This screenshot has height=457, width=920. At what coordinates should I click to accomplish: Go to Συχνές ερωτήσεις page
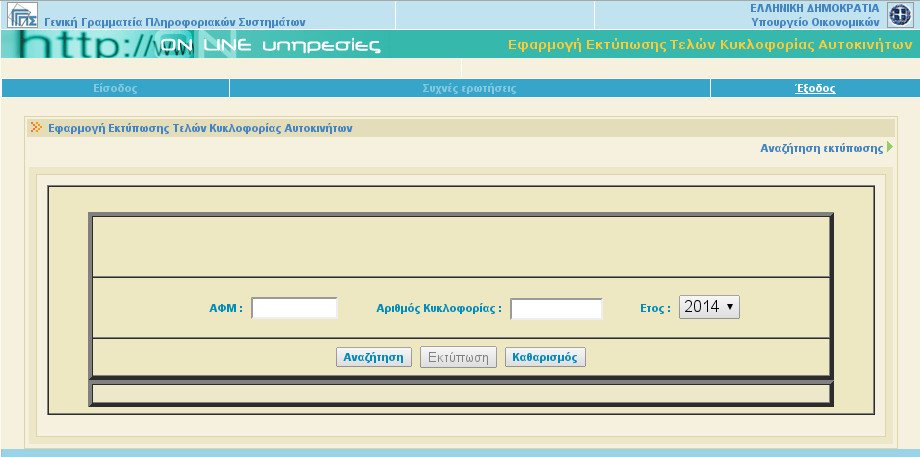469,88
